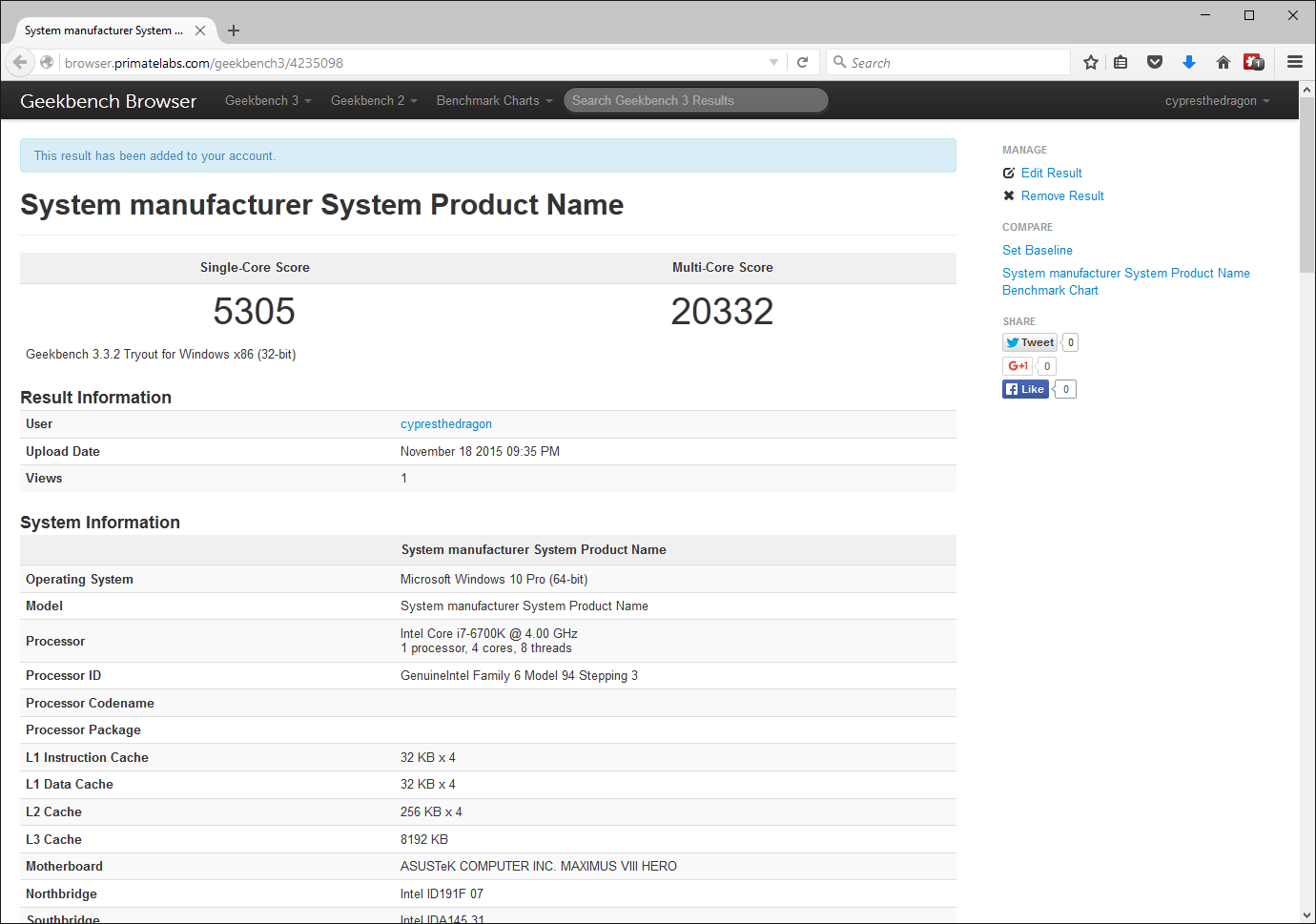Reload the page with the refresh icon
The height and width of the screenshot is (924, 1316).
[x=803, y=63]
